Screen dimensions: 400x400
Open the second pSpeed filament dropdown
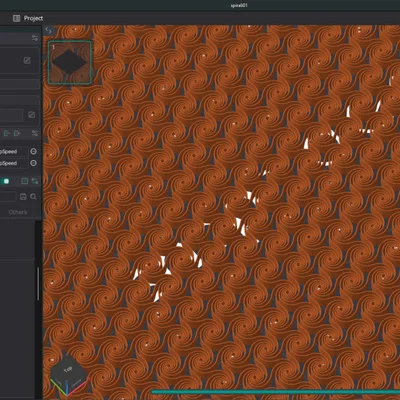click(14, 163)
